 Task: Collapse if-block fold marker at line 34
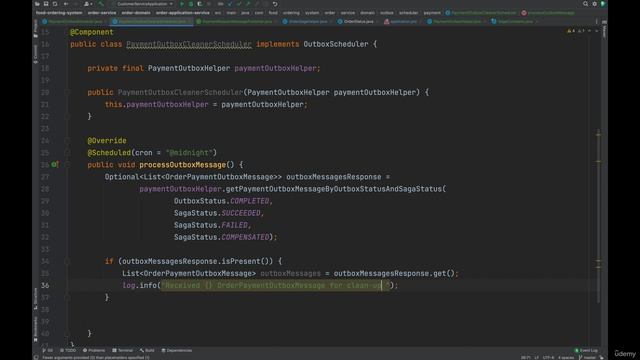[67, 261]
